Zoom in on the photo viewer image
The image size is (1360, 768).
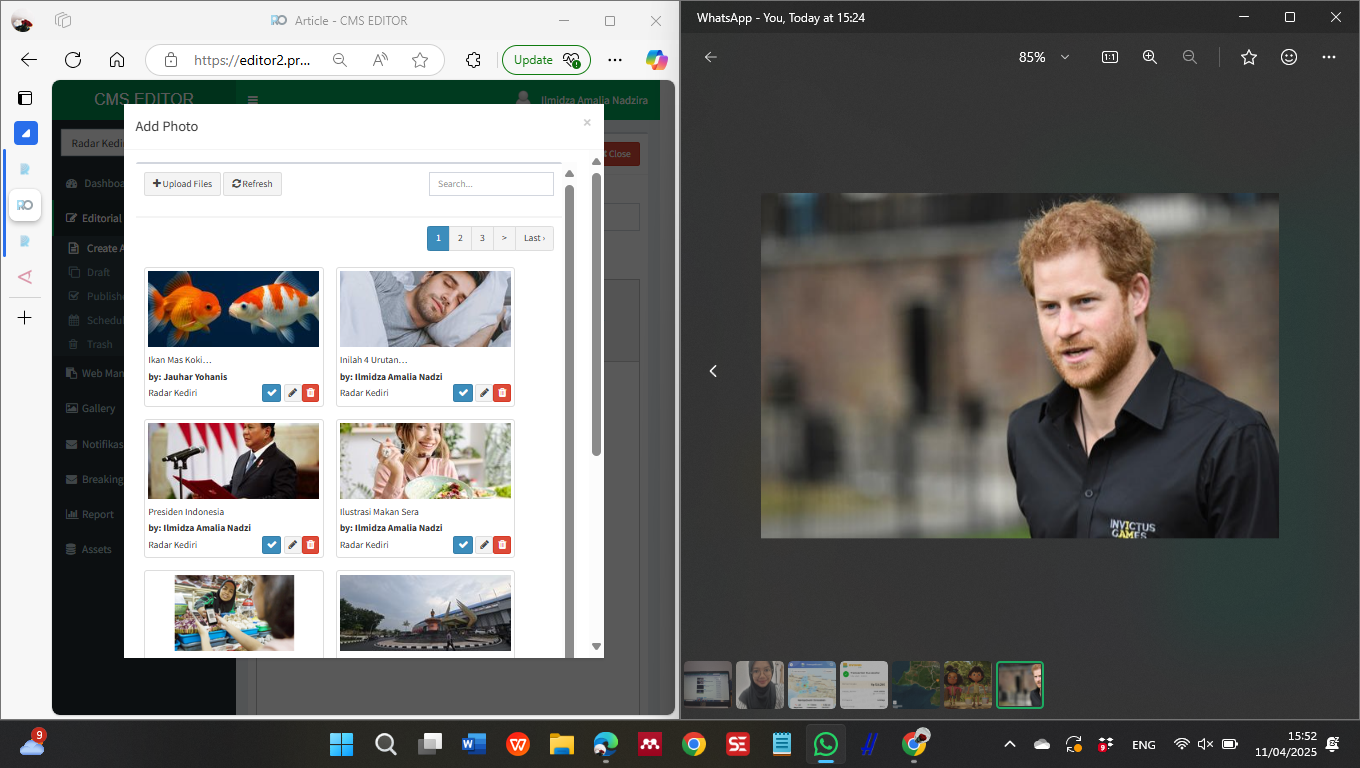(1150, 57)
